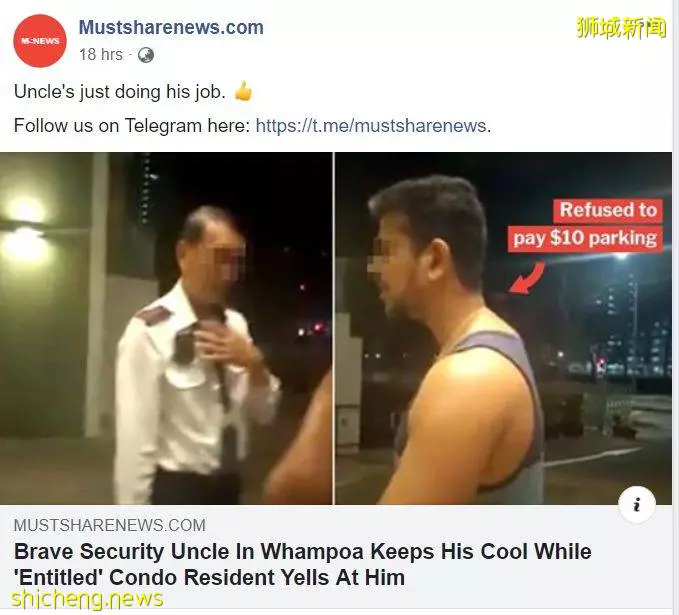Click the MUSTSHARENEWS.COM source domain label
The width and height of the screenshot is (679, 615).
110,525
